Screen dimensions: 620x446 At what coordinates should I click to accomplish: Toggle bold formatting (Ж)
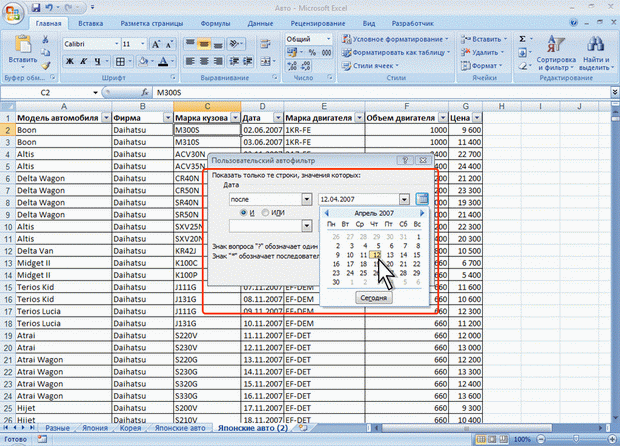(x=70, y=61)
